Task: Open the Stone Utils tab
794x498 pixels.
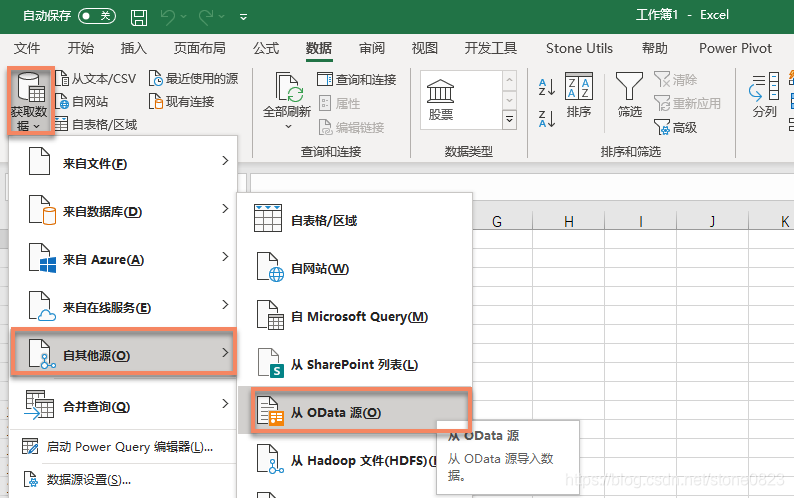Action: pos(579,48)
